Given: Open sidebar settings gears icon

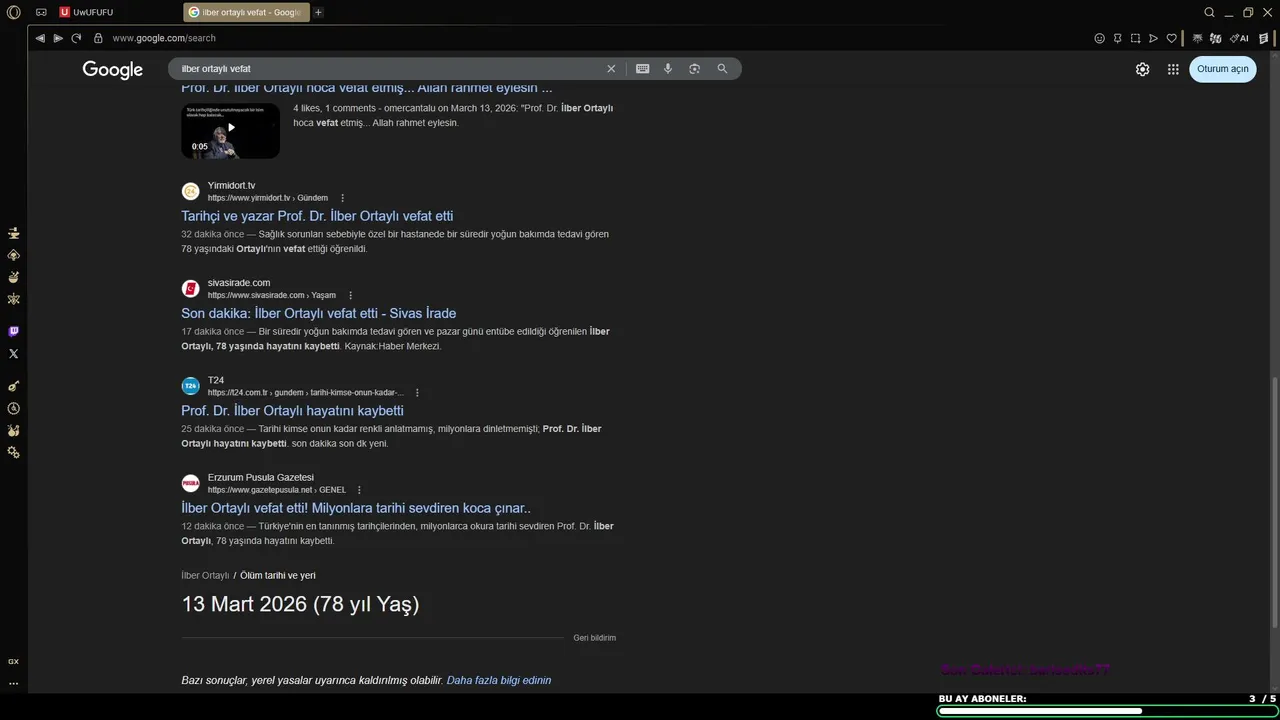Looking at the screenshot, I should pos(13,452).
